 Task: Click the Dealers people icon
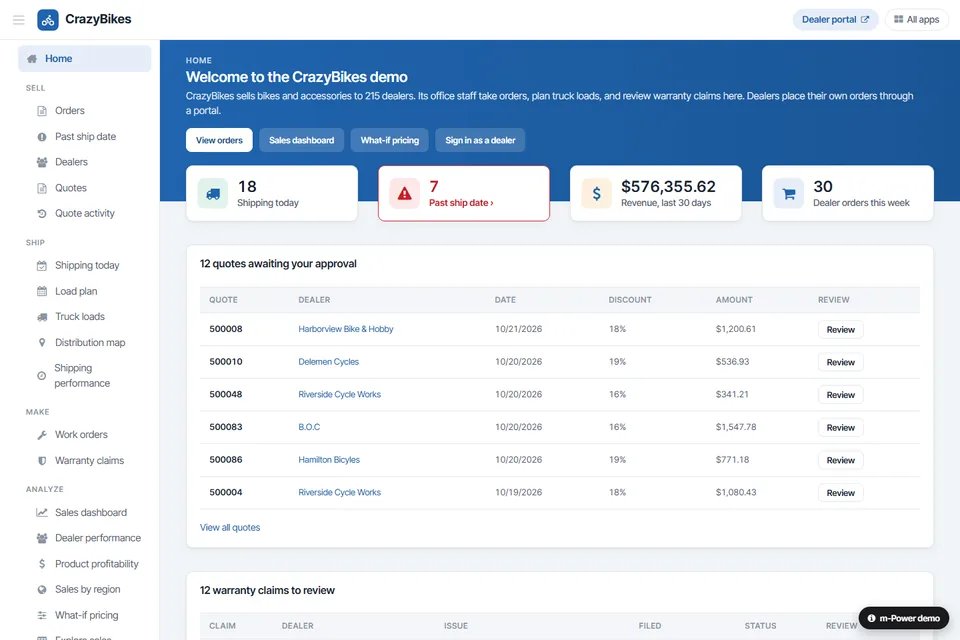42,162
